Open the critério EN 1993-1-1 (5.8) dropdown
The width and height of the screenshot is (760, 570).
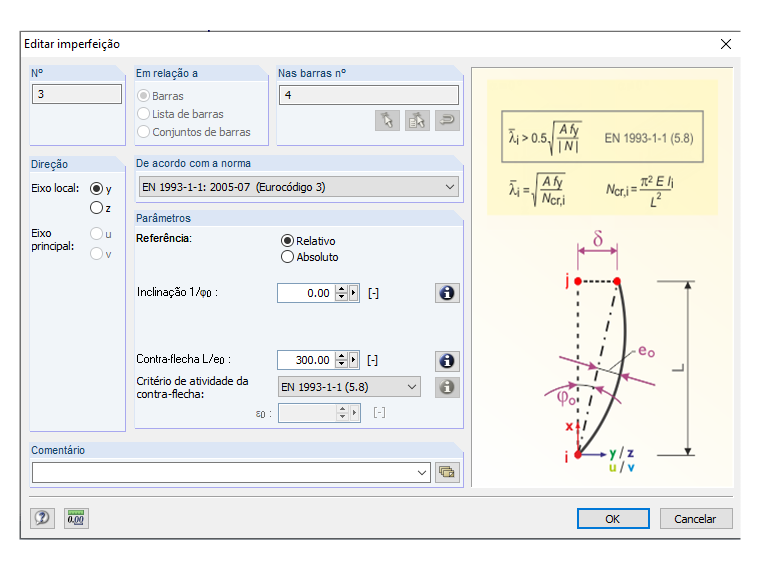[349, 387]
